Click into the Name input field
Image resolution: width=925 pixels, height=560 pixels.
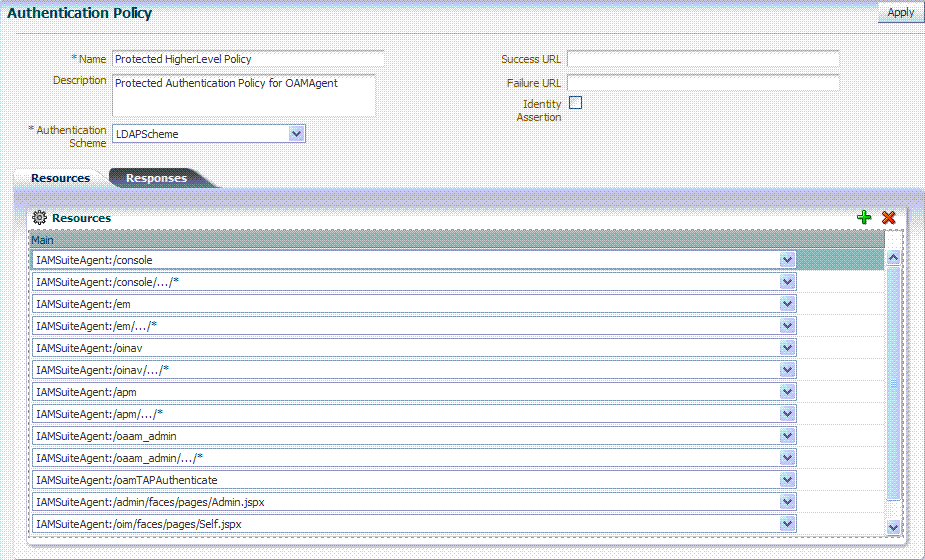(248, 59)
